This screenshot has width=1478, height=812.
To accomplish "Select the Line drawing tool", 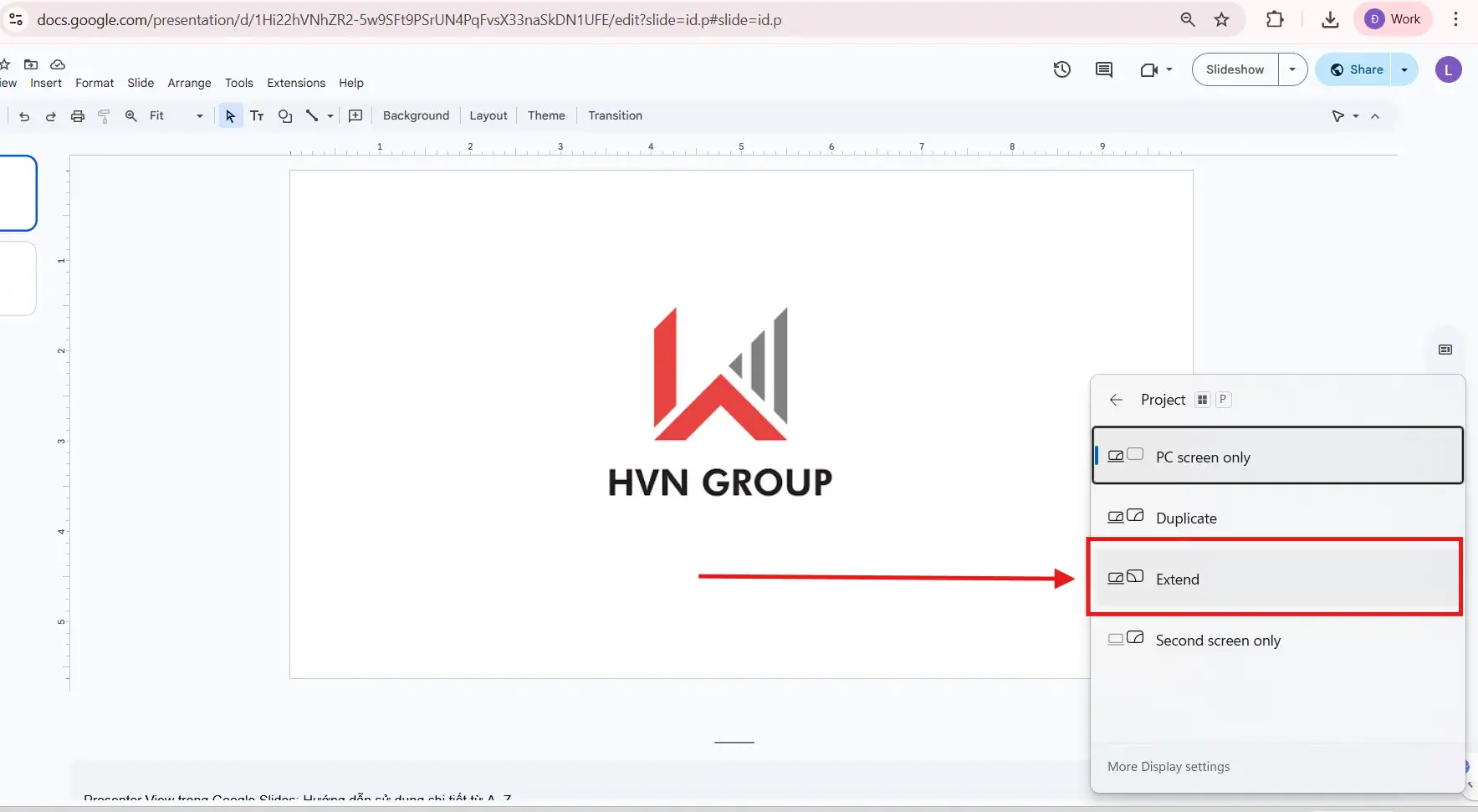I will point(313,116).
